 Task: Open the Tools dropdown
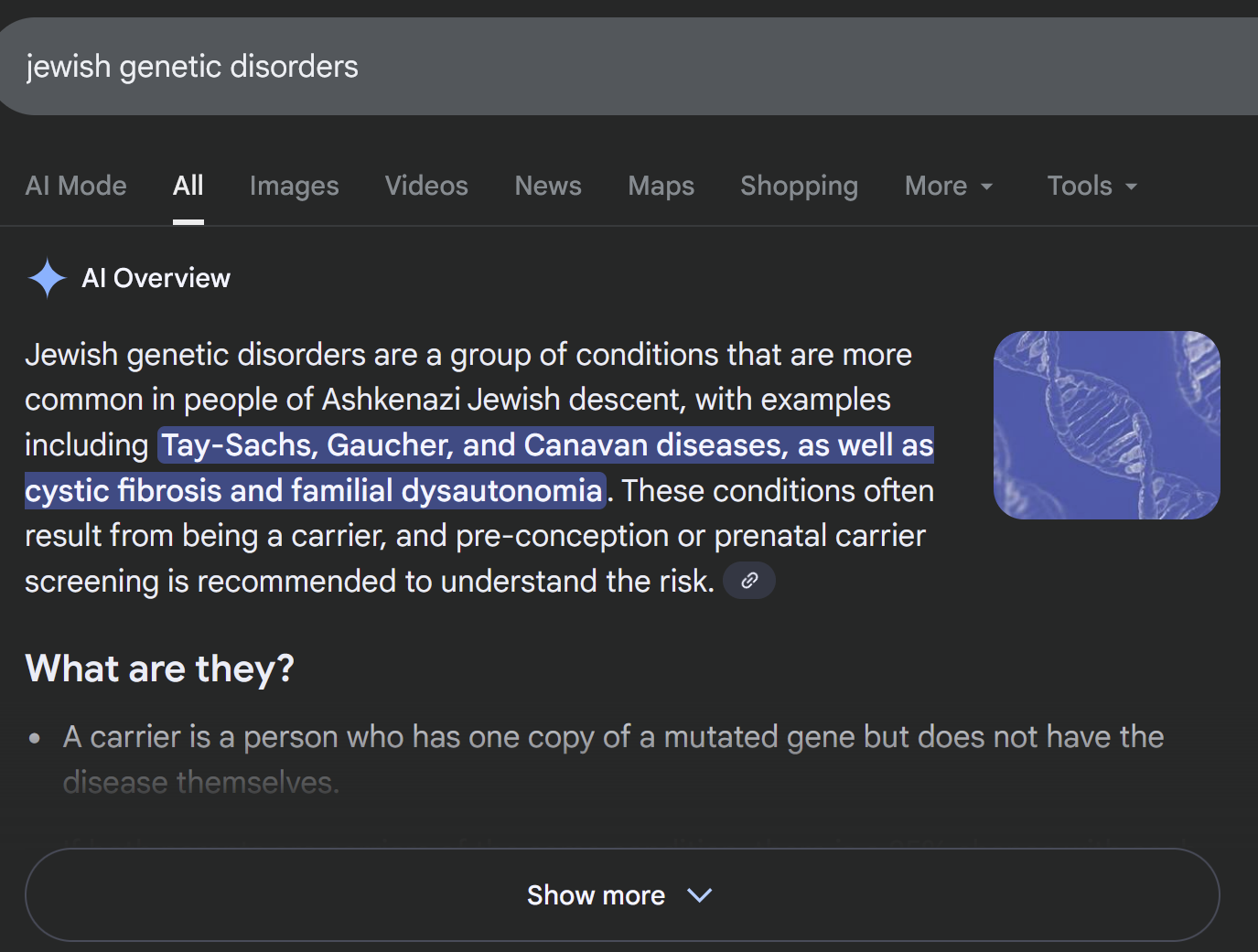[x=1091, y=186]
